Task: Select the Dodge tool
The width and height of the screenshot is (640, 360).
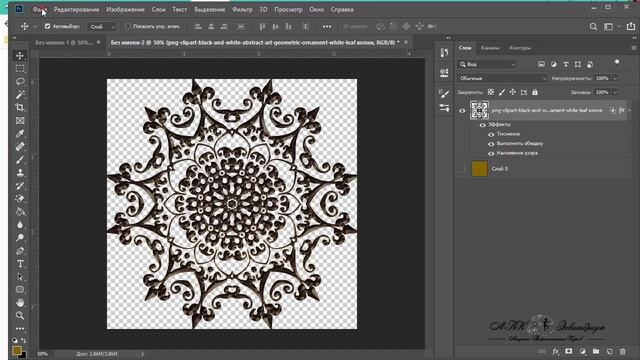Action: point(20,238)
